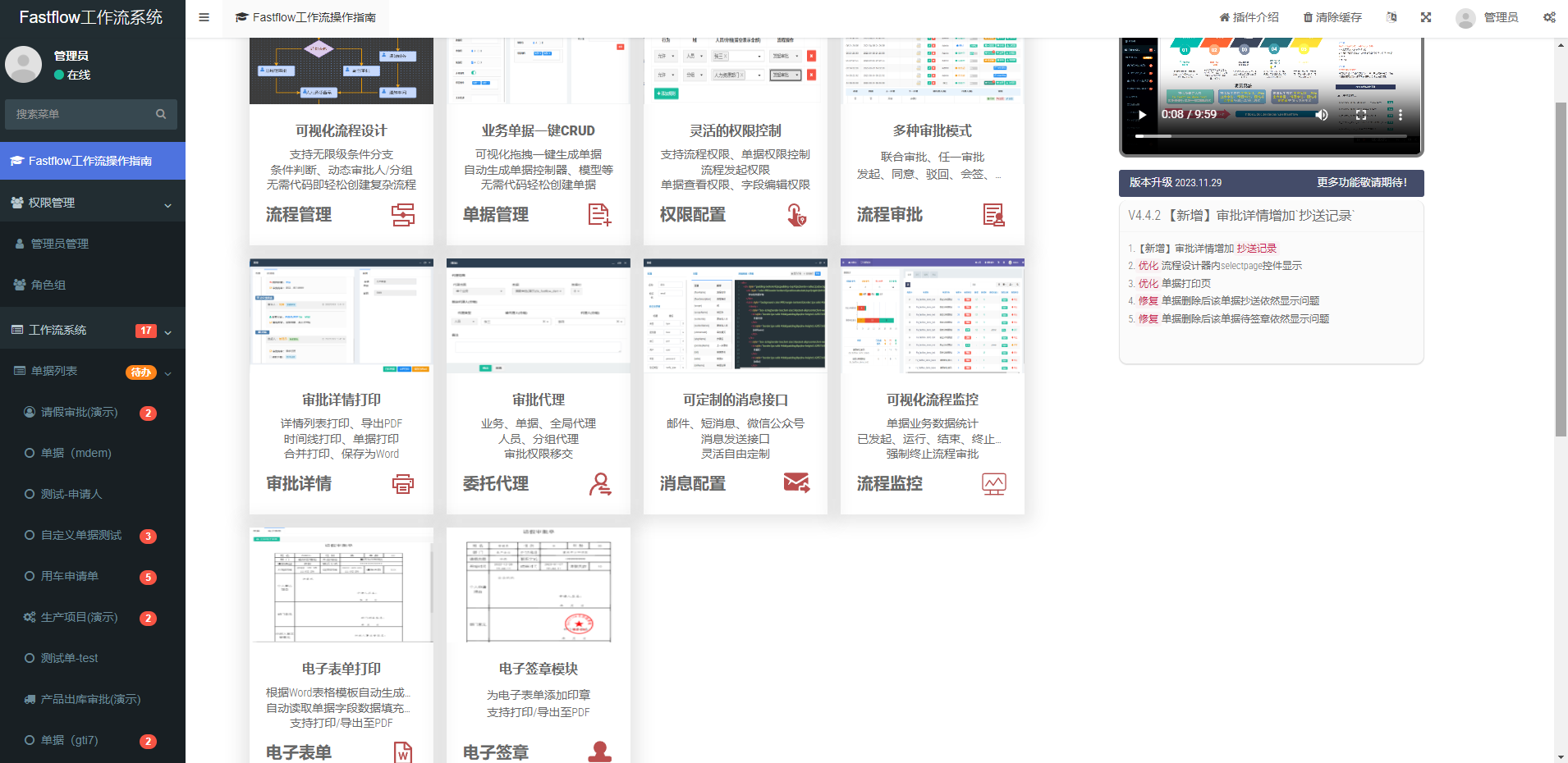Expand the 权限管理 sidebar menu

pyautogui.click(x=93, y=203)
